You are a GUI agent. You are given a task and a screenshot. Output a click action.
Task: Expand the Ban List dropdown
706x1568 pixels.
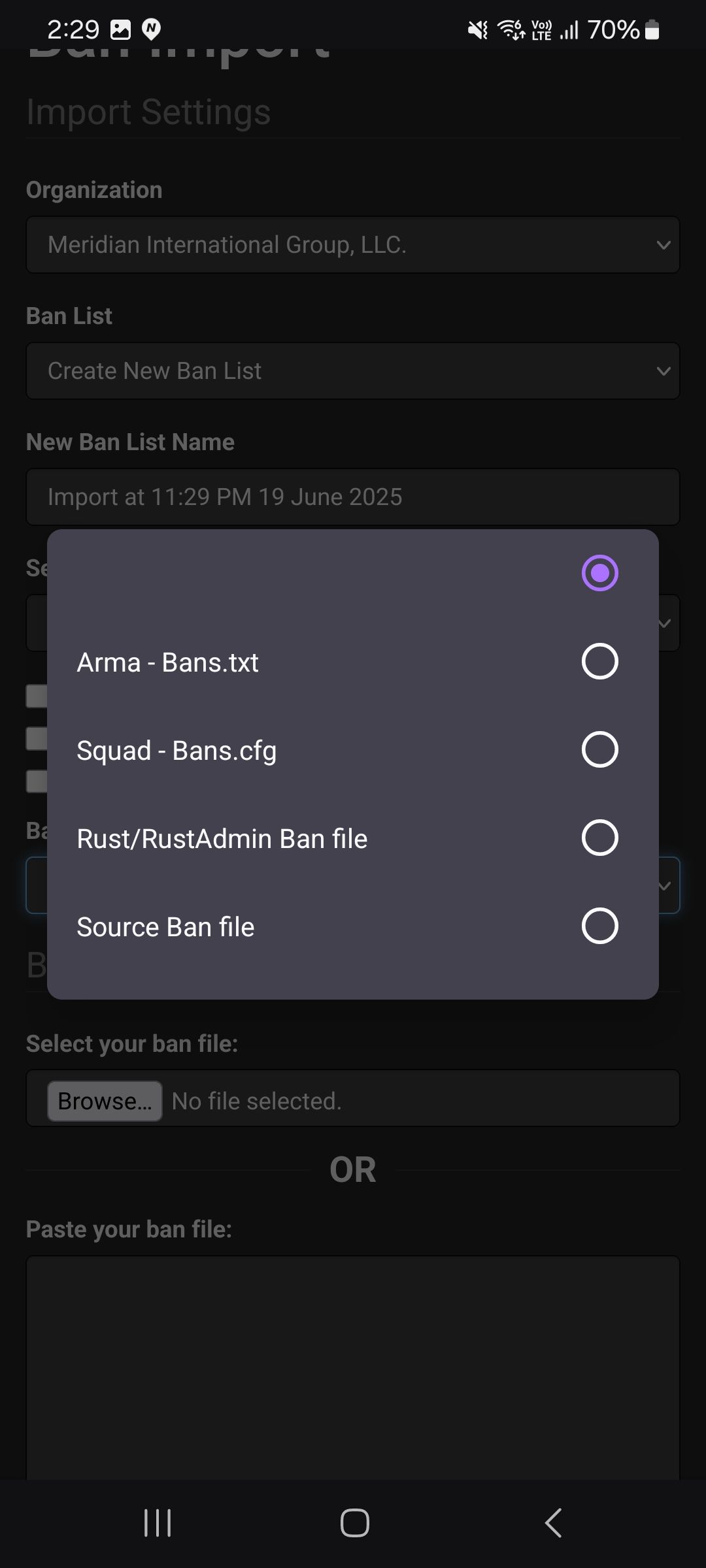[x=353, y=370]
